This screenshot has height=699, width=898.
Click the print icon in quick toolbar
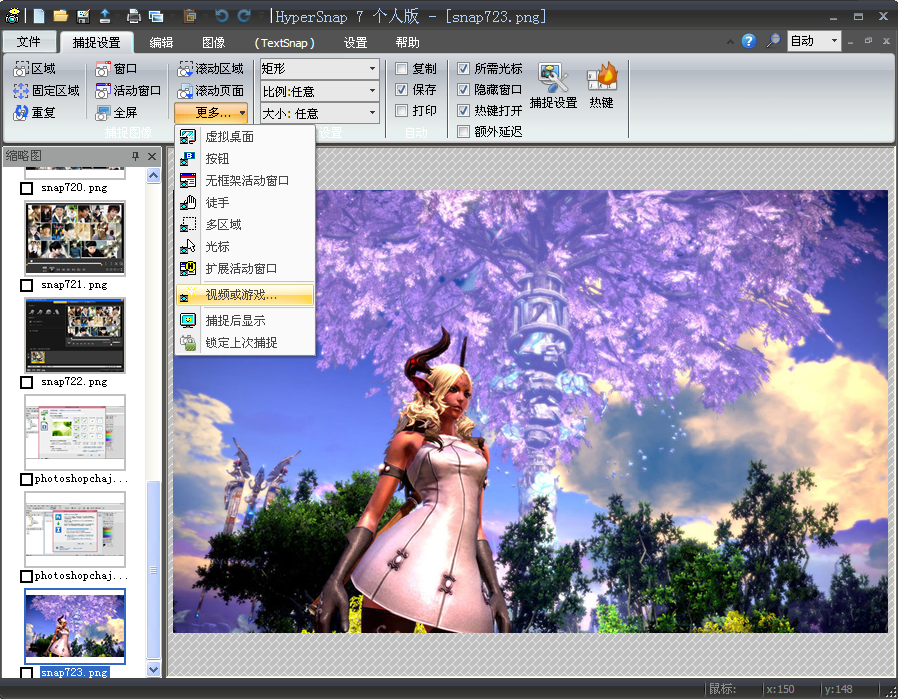[x=133, y=16]
